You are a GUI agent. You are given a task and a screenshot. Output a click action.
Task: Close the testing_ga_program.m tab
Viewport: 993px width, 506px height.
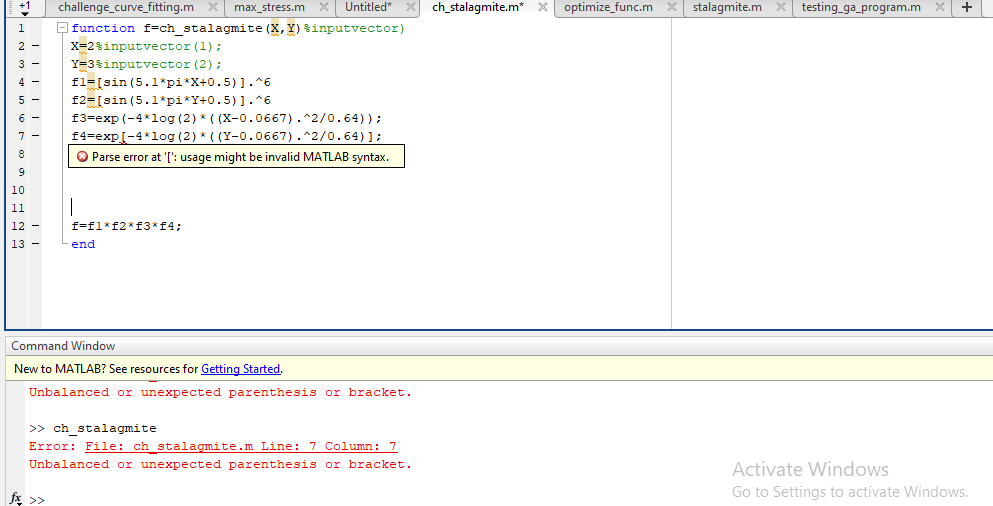click(x=937, y=8)
